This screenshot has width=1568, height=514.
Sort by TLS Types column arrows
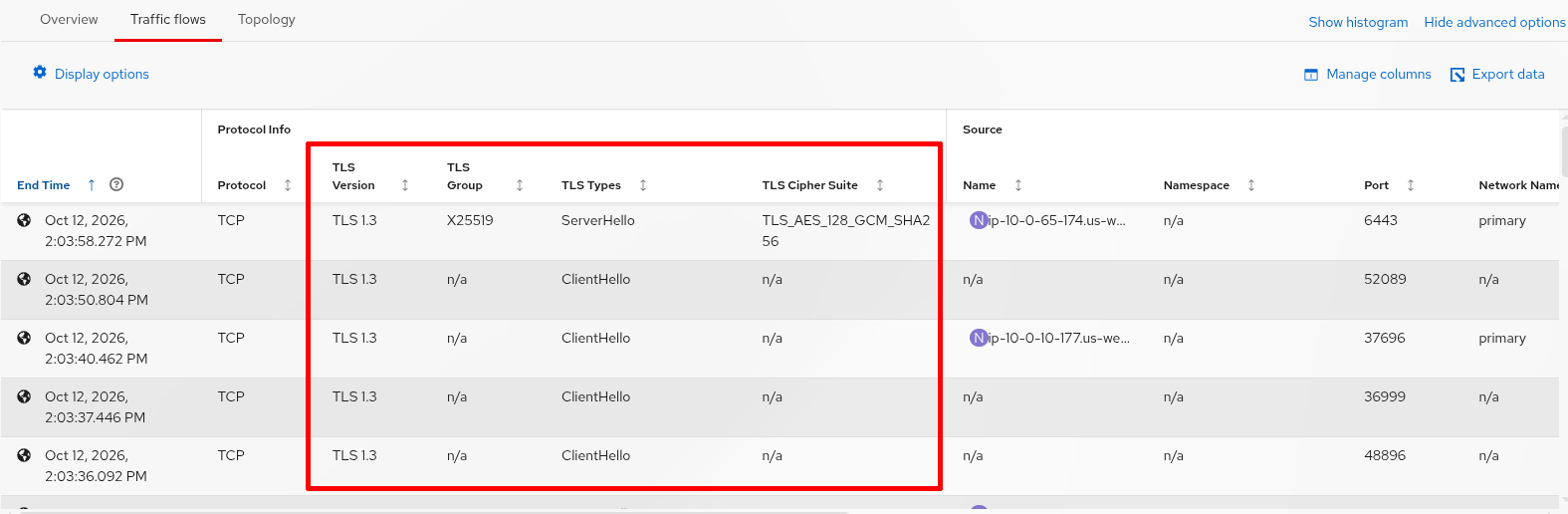tap(643, 185)
